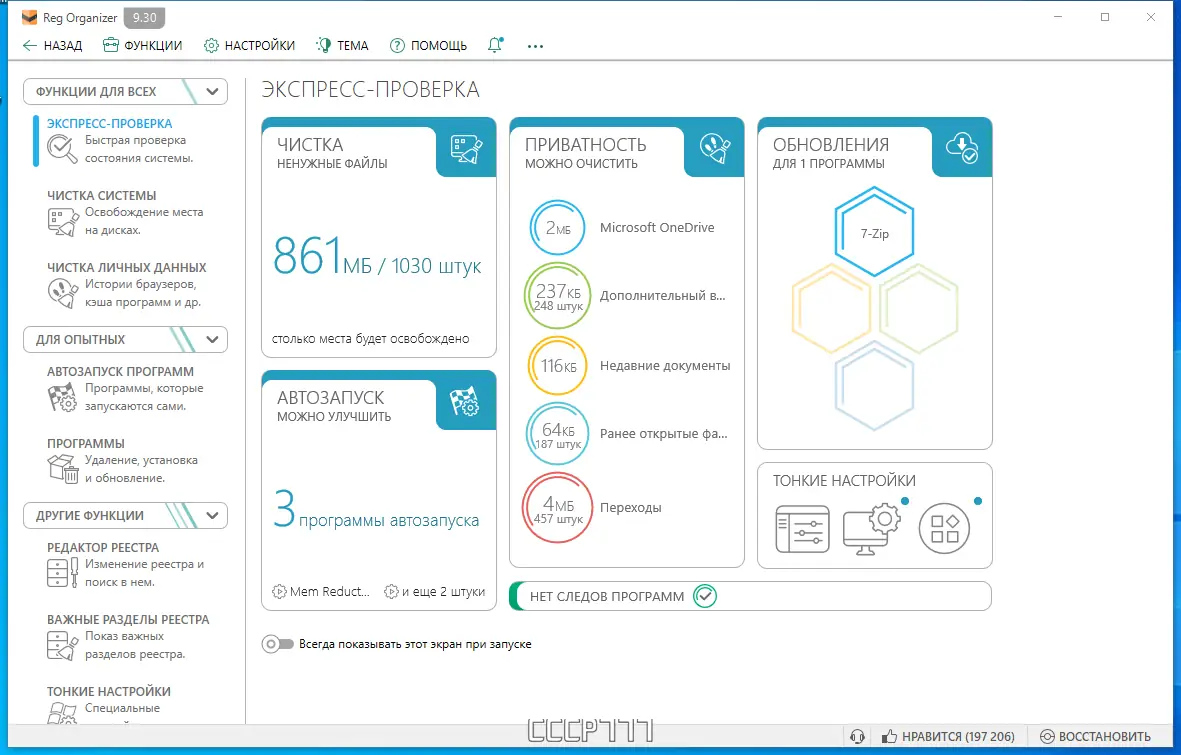Click the Чистка card corner icon
Viewport: 1181px width, 755px height.
pos(466,148)
